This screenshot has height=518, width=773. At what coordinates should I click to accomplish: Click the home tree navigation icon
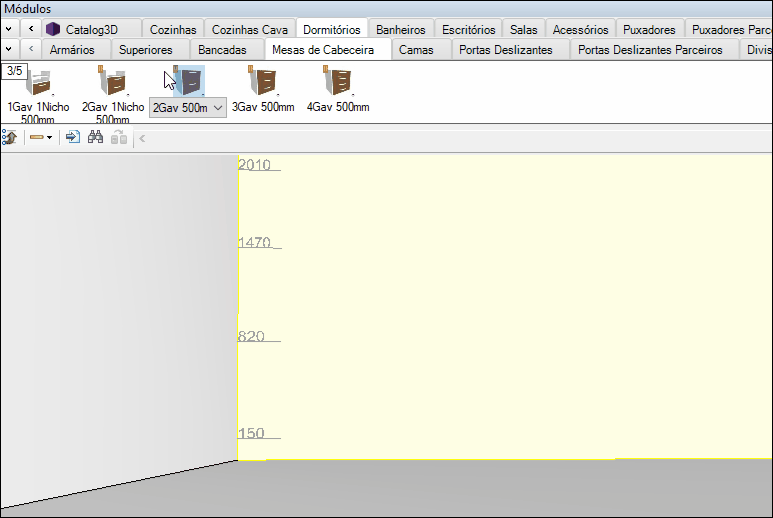point(10,138)
